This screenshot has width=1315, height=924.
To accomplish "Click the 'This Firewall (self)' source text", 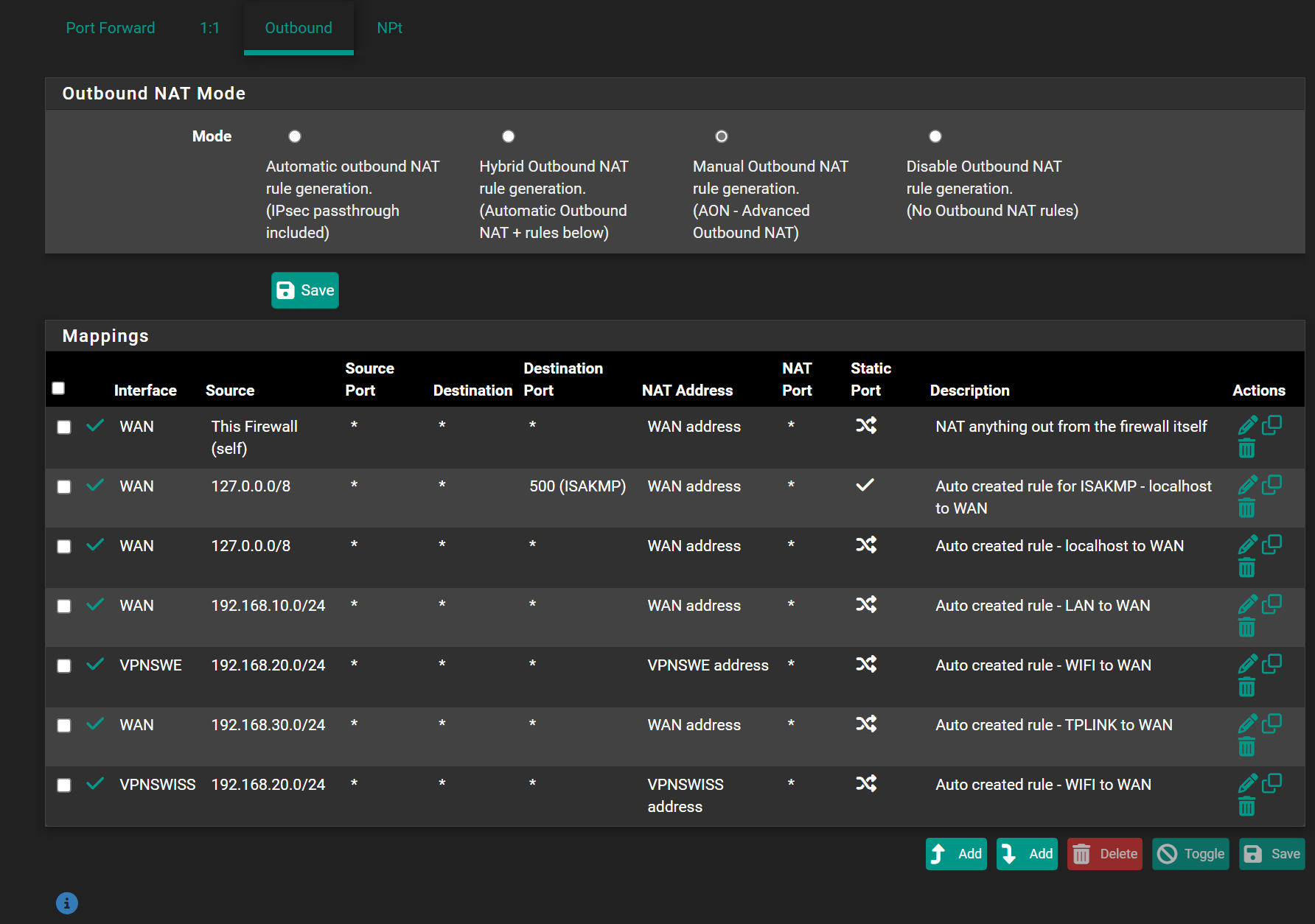I will [x=254, y=438].
